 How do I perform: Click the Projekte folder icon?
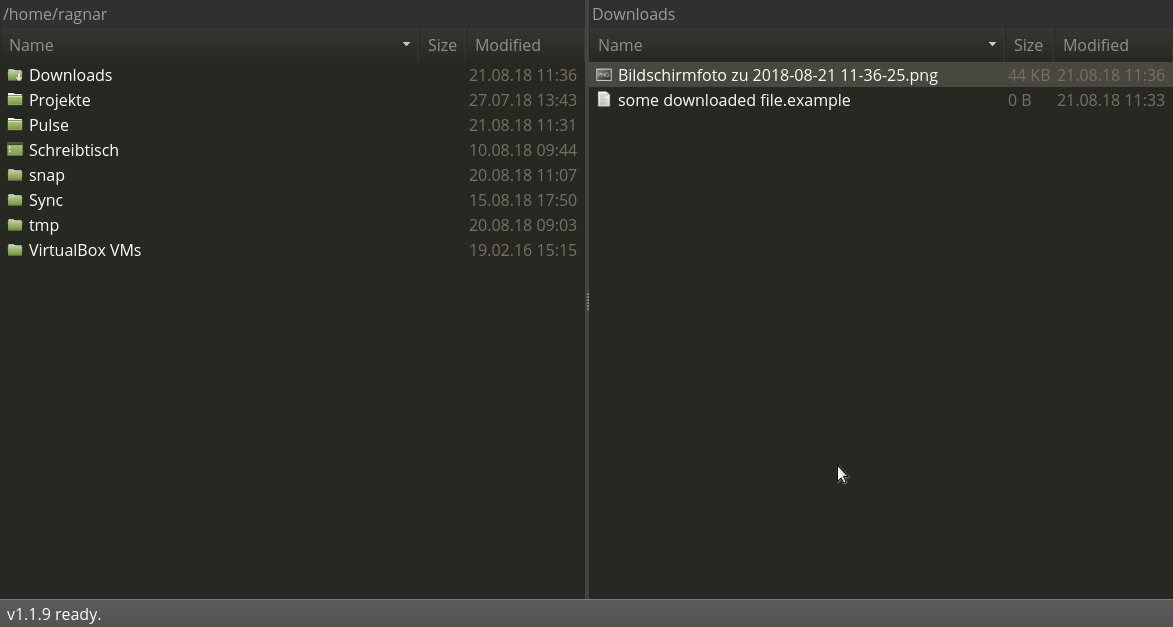coord(15,100)
